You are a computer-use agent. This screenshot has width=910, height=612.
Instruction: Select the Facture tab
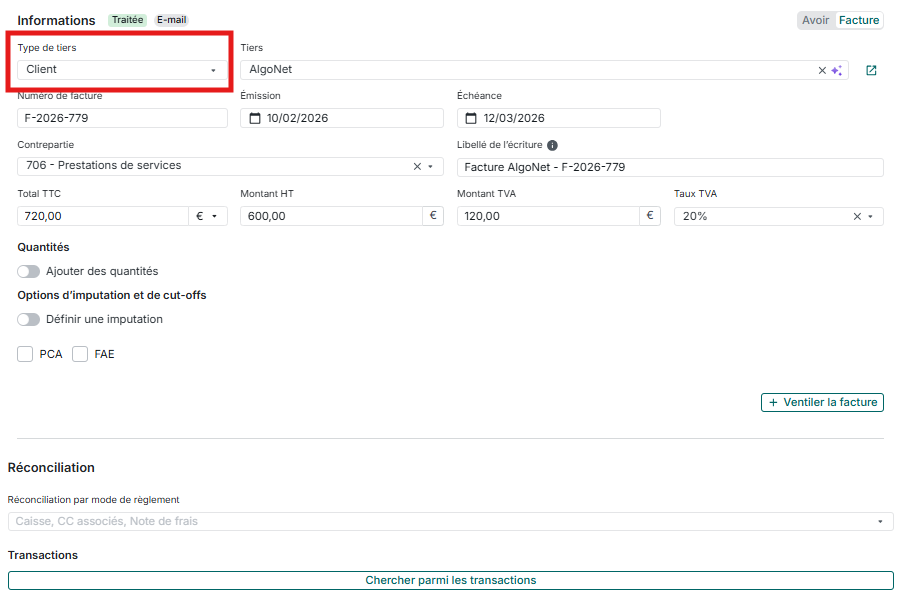pos(859,20)
